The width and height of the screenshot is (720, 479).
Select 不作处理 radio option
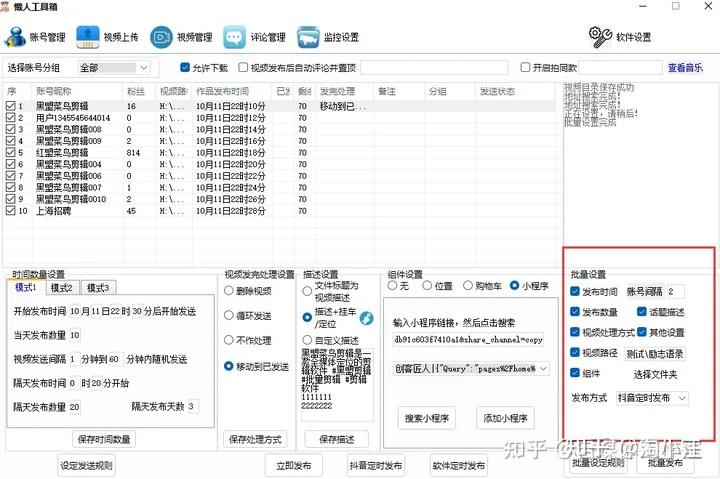pyautogui.click(x=229, y=340)
